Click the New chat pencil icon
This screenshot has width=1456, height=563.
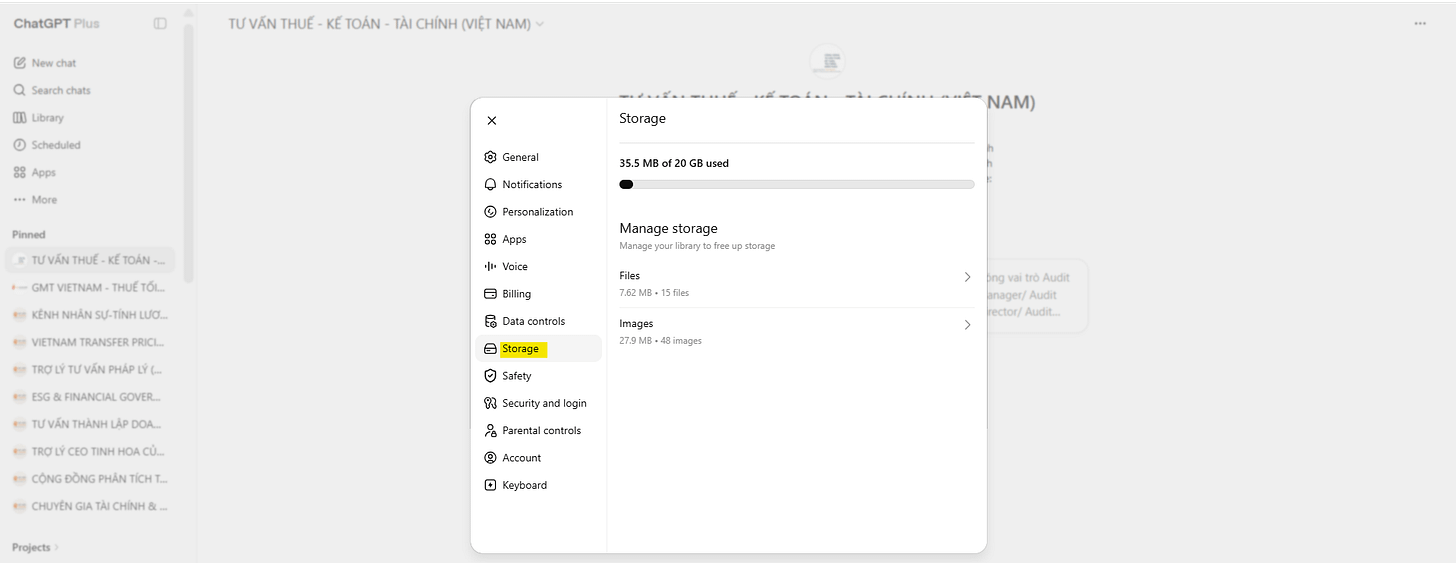coord(19,63)
